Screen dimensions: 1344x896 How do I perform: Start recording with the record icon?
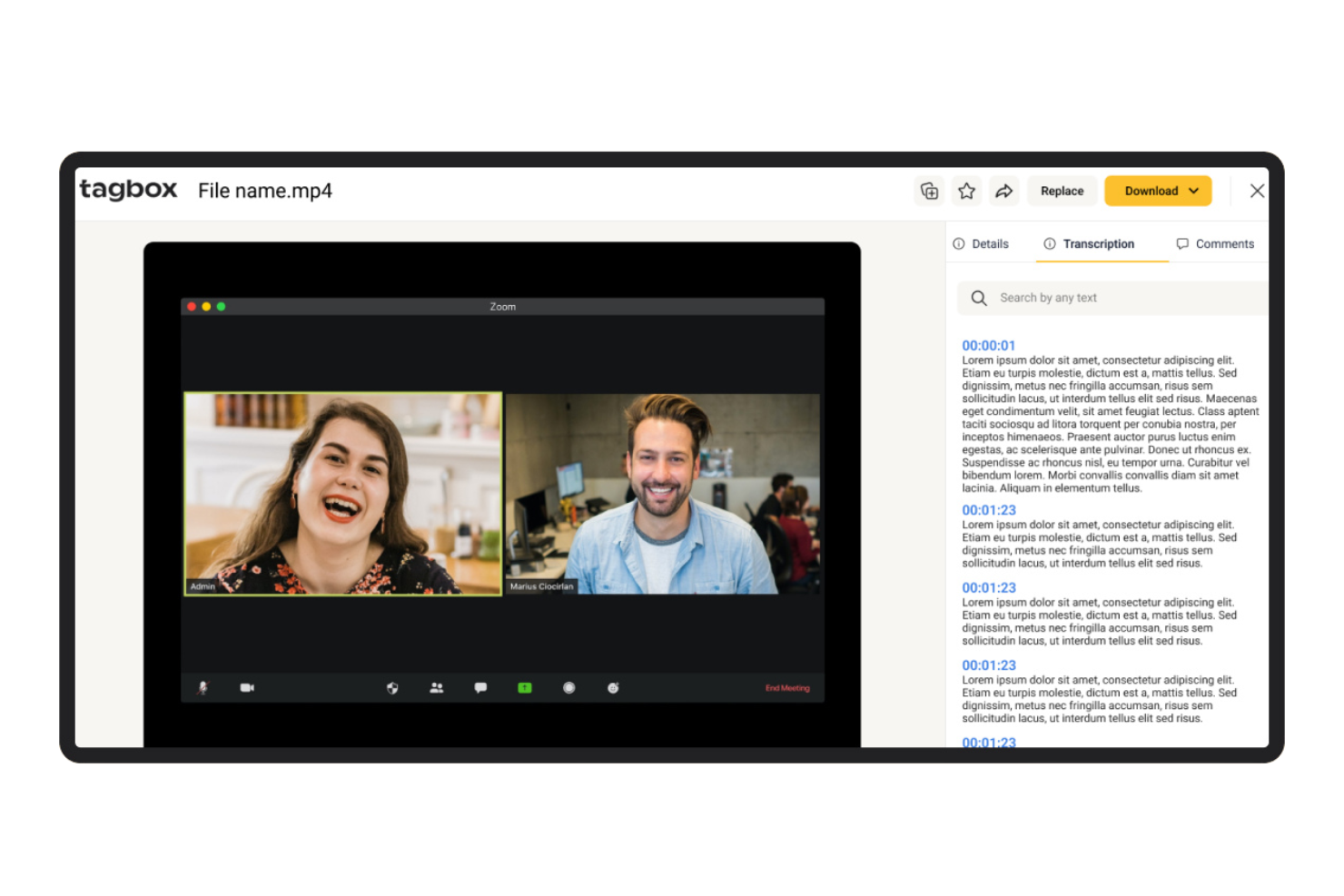coord(568,688)
